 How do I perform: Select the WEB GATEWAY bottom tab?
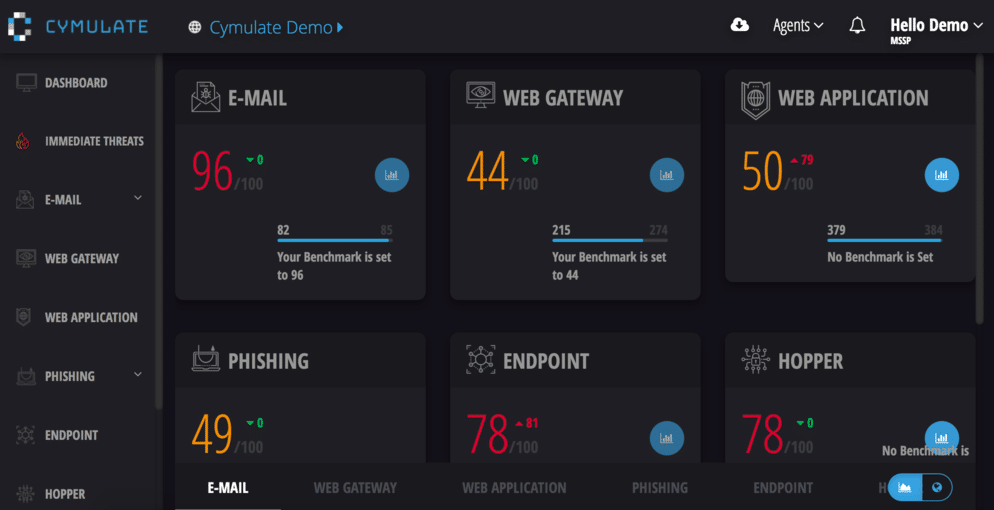(x=355, y=488)
